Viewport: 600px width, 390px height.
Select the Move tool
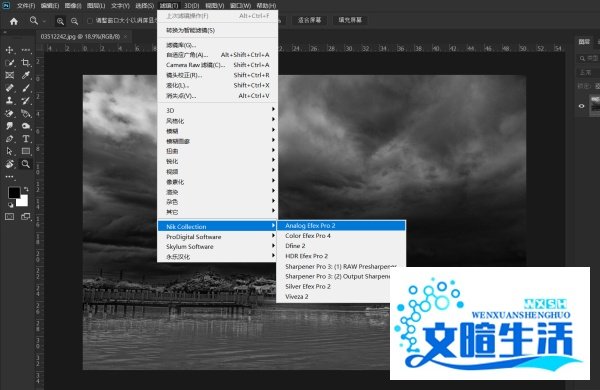coord(10,50)
